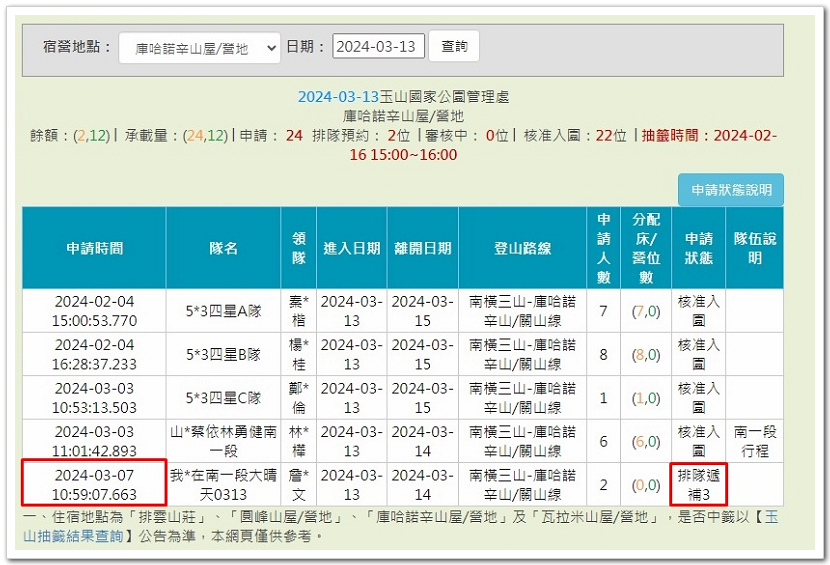Viewport: 830px width, 565px height.
Task: Click the 庫哈諾辛山屋/營地 subtitle under the date
Action: tap(403, 116)
